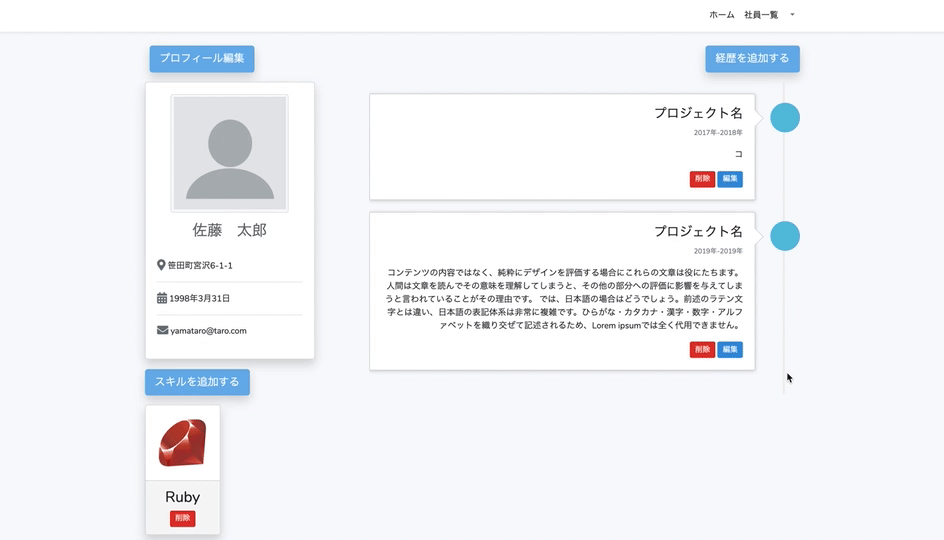
Task: Click the calendar icon next to birthdate
Action: (162, 298)
